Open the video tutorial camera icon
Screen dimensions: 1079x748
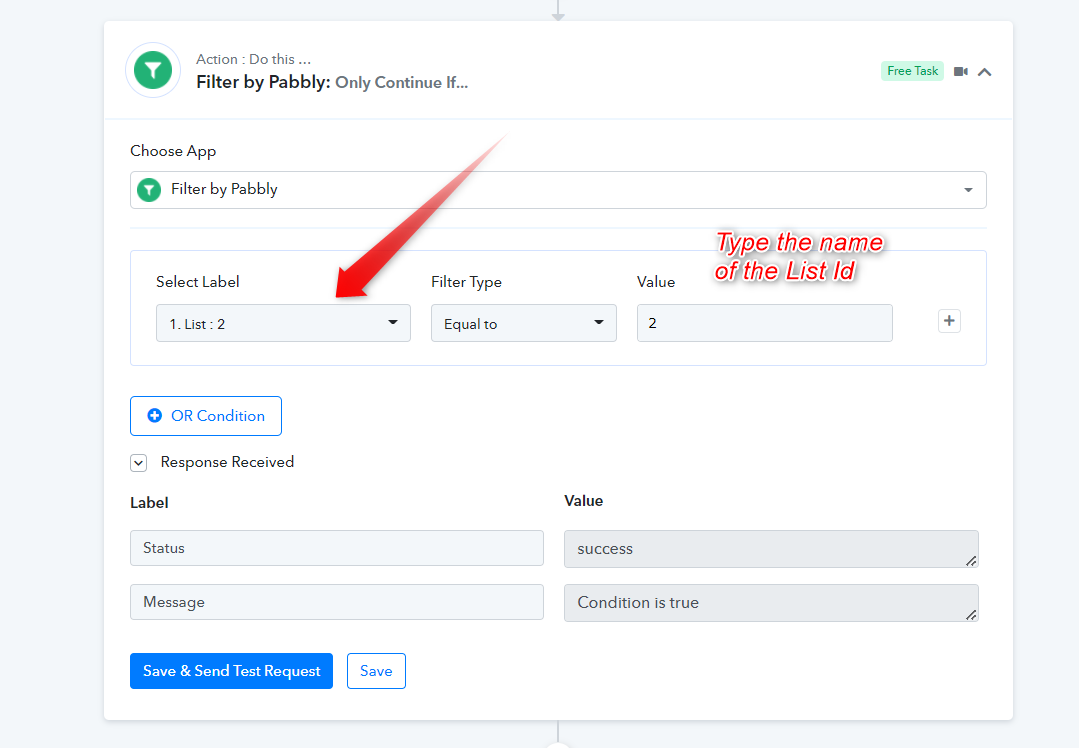(x=961, y=72)
